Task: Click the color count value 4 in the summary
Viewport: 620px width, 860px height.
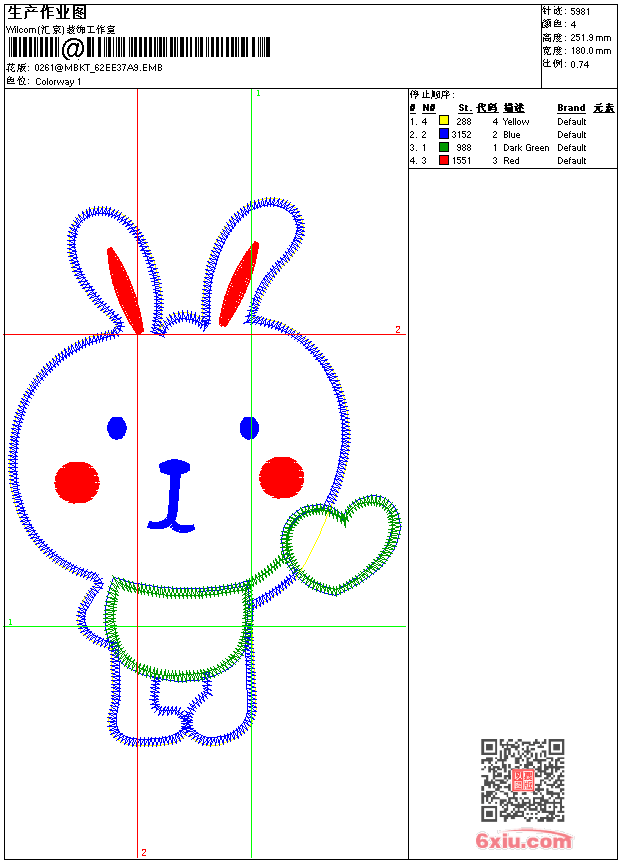Action: (x=573, y=25)
